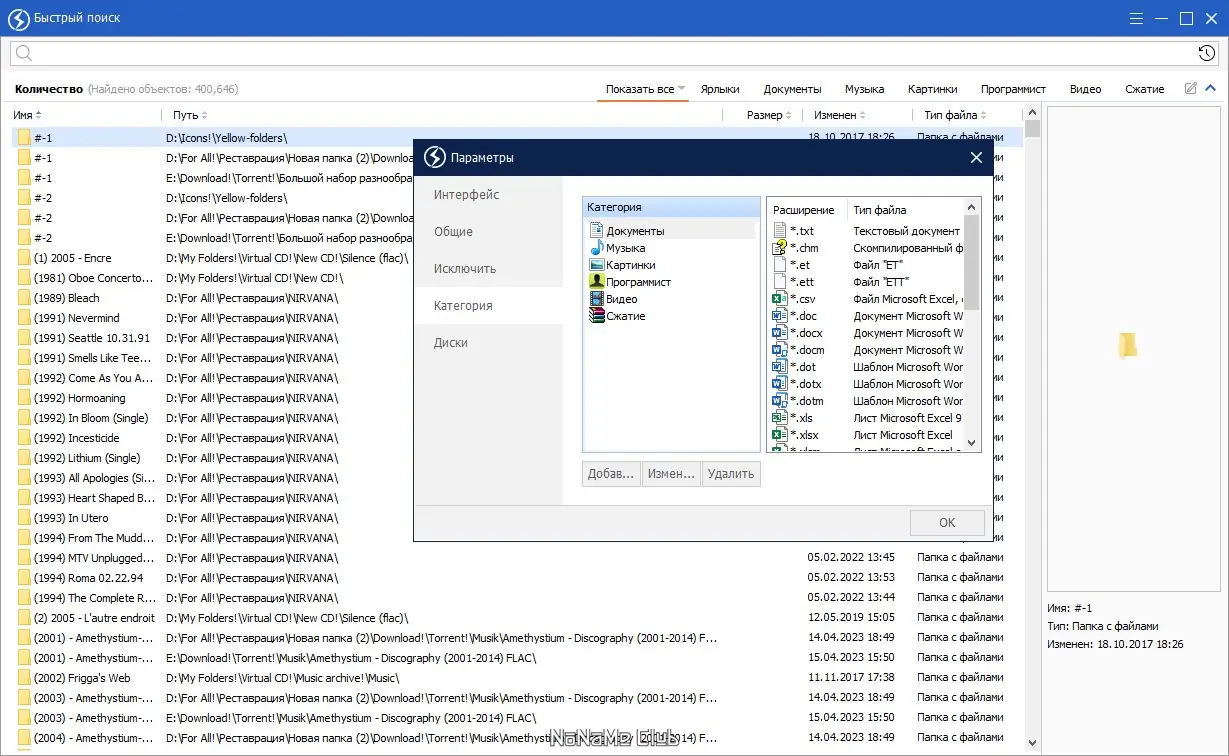
Task: Click the *.ett blank file icon
Action: 780,282
